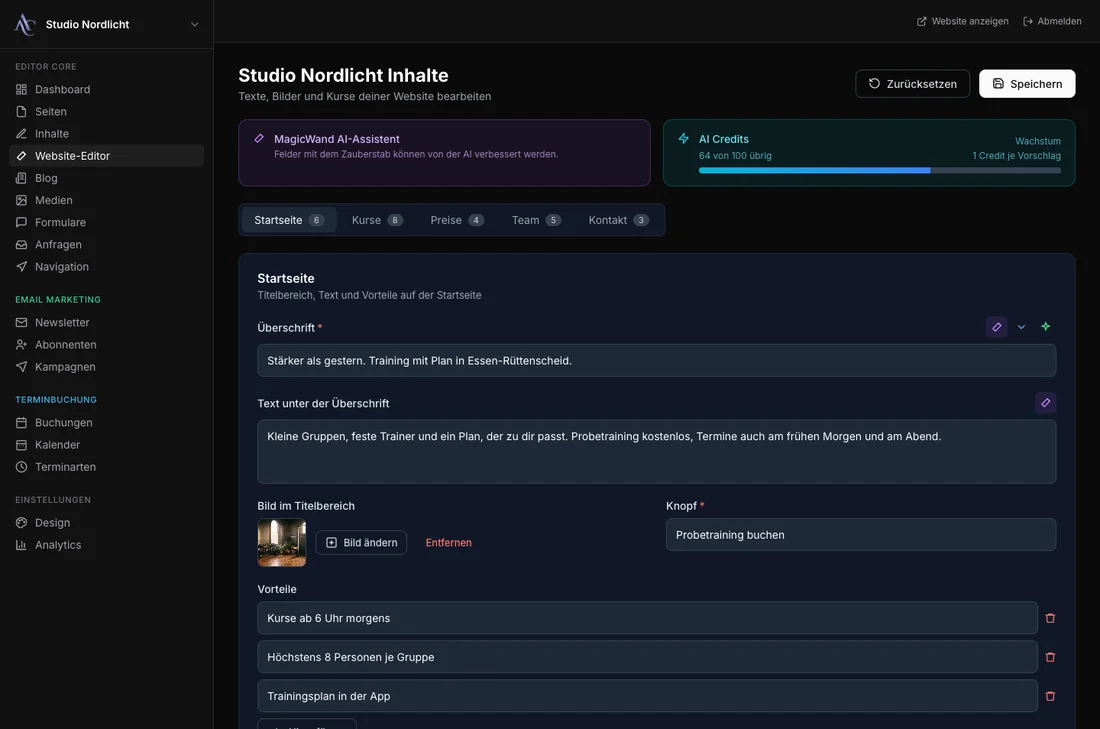The width and height of the screenshot is (1100, 729).
Task: Expand the chevron next to Überschrift wand
Action: [1021, 327]
